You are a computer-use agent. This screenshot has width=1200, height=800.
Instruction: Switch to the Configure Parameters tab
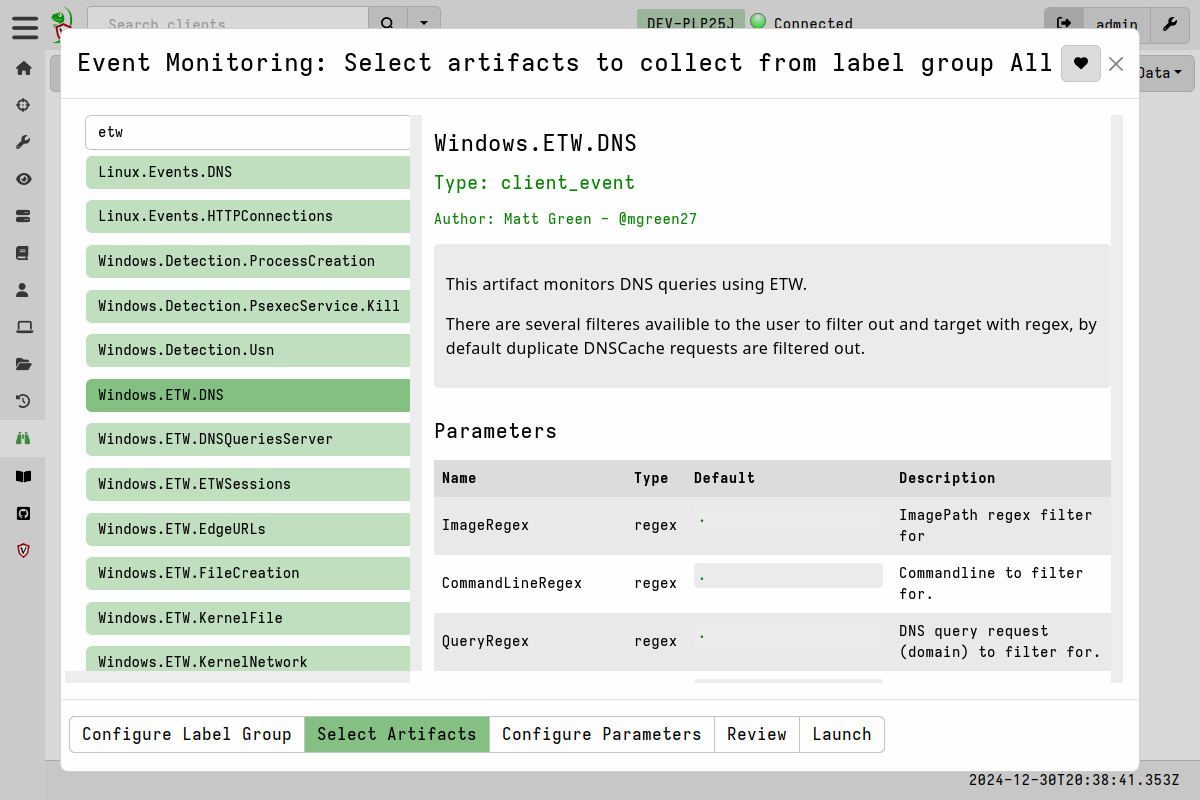(601, 734)
